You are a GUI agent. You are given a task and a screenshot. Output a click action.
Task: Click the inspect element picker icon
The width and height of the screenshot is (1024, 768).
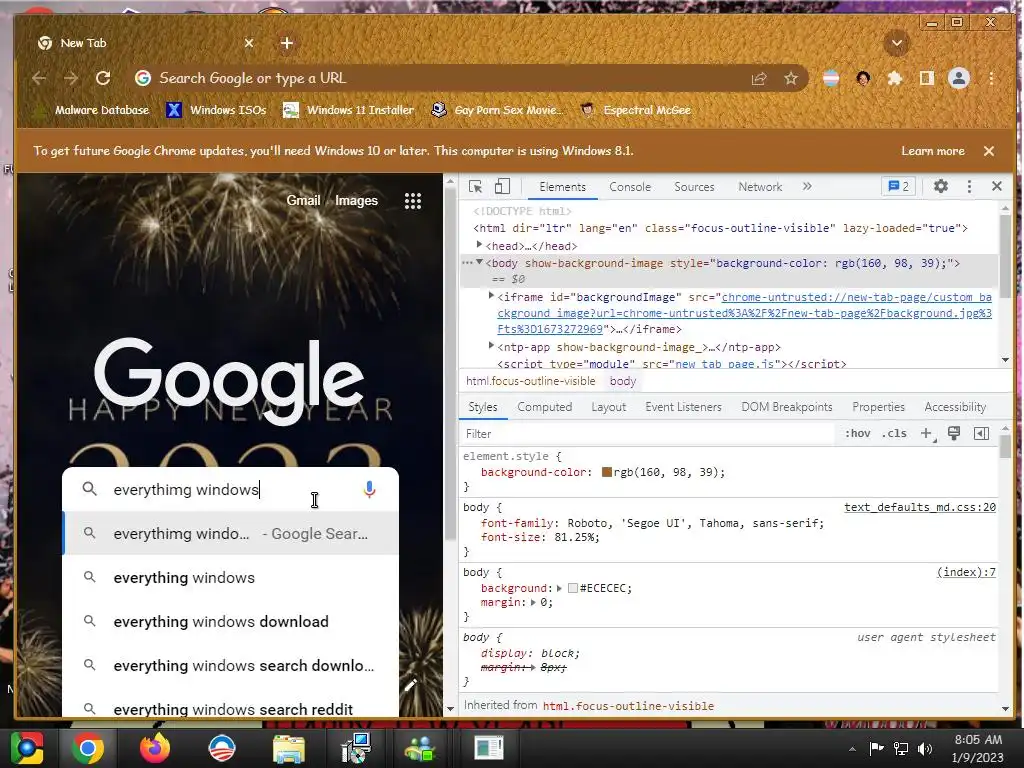[475, 187]
